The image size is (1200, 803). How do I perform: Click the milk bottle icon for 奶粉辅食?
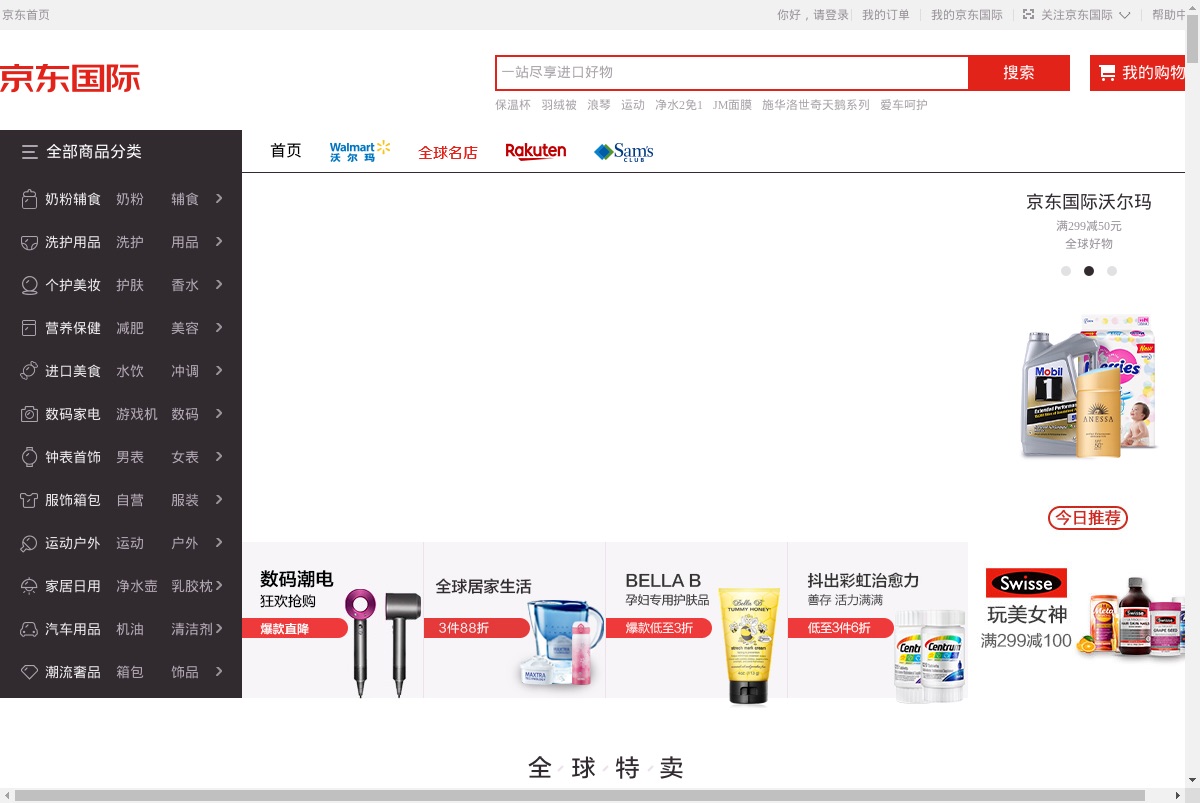[x=30, y=199]
